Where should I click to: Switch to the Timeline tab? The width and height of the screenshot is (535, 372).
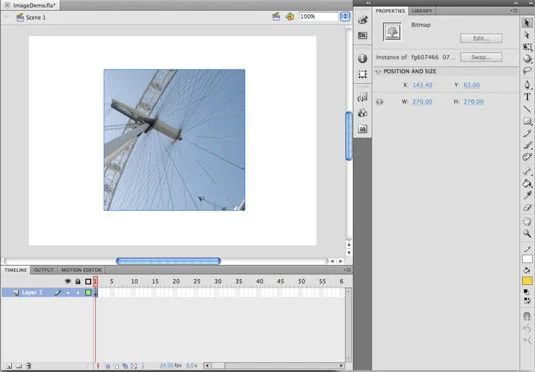tap(16, 270)
